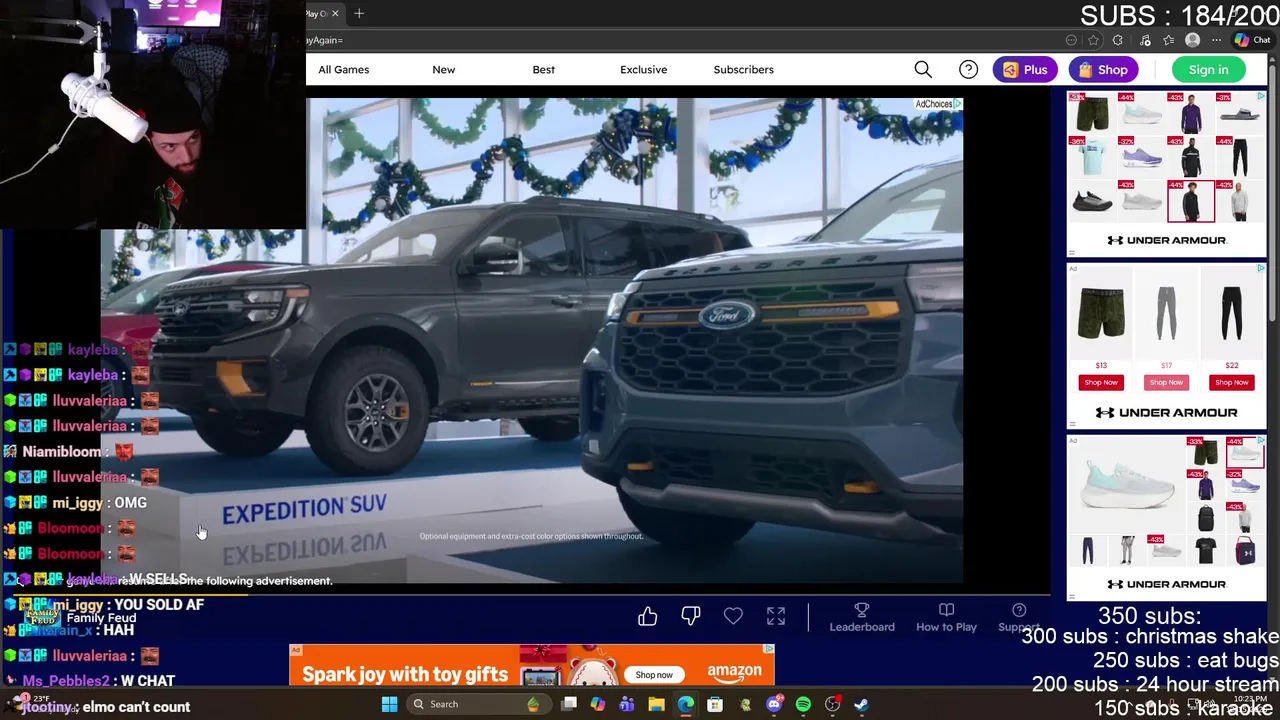Launch Copilot from the taskbar

598,704
